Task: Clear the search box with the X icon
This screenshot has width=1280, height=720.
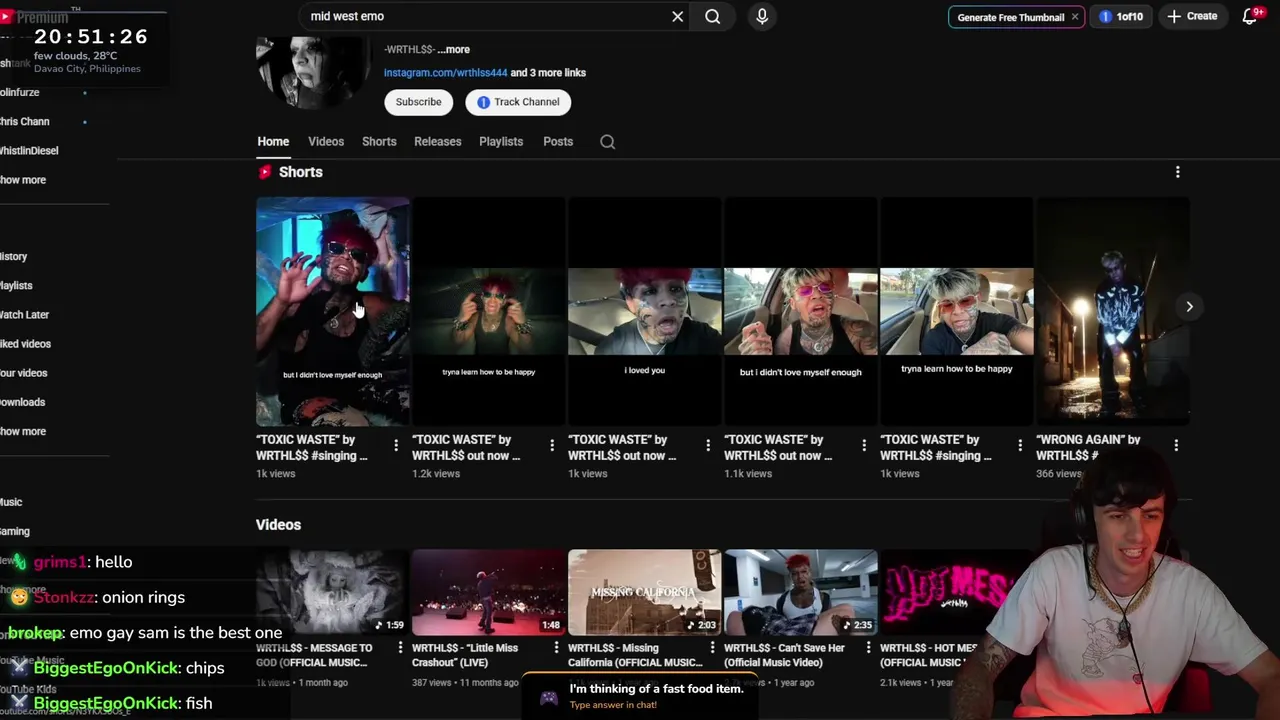Action: click(677, 16)
